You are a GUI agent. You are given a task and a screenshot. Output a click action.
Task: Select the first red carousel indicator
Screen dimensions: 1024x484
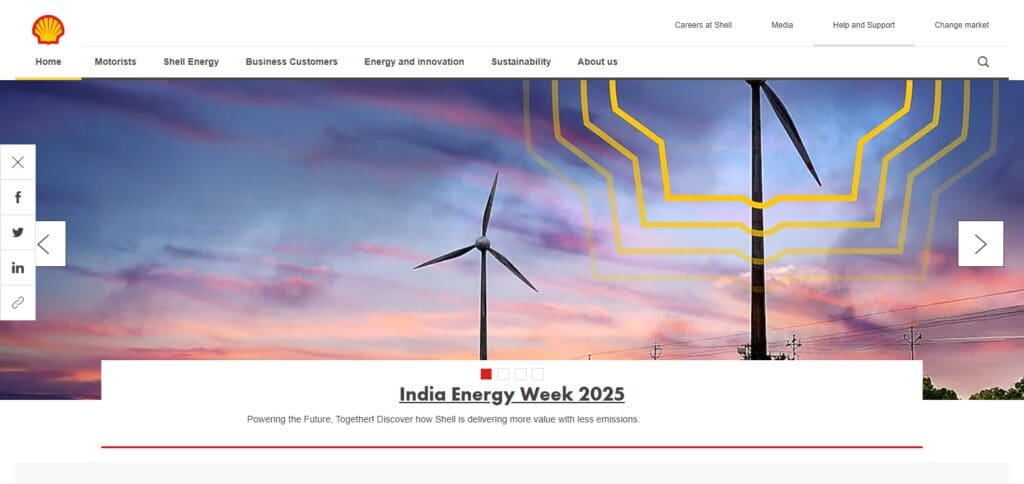point(486,374)
